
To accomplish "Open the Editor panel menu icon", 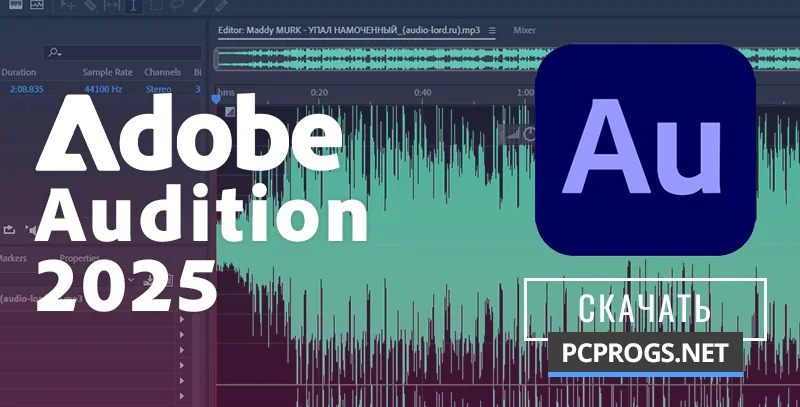I will click(492, 31).
